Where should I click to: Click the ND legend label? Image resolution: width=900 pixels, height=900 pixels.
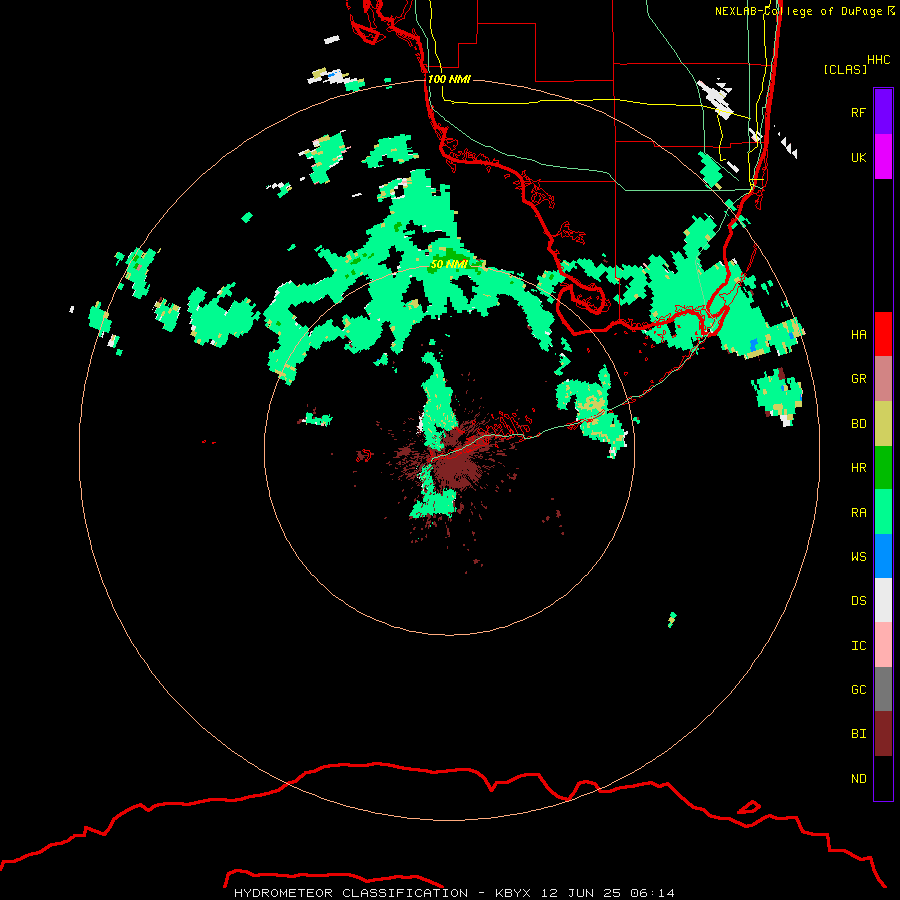coord(858,779)
